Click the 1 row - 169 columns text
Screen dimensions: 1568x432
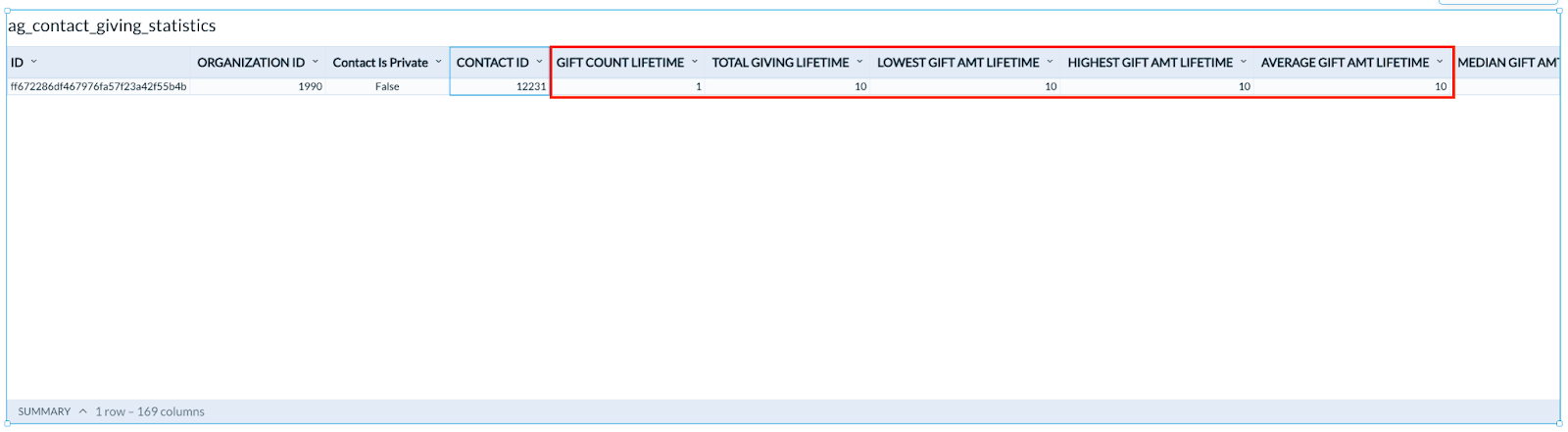[x=150, y=411]
